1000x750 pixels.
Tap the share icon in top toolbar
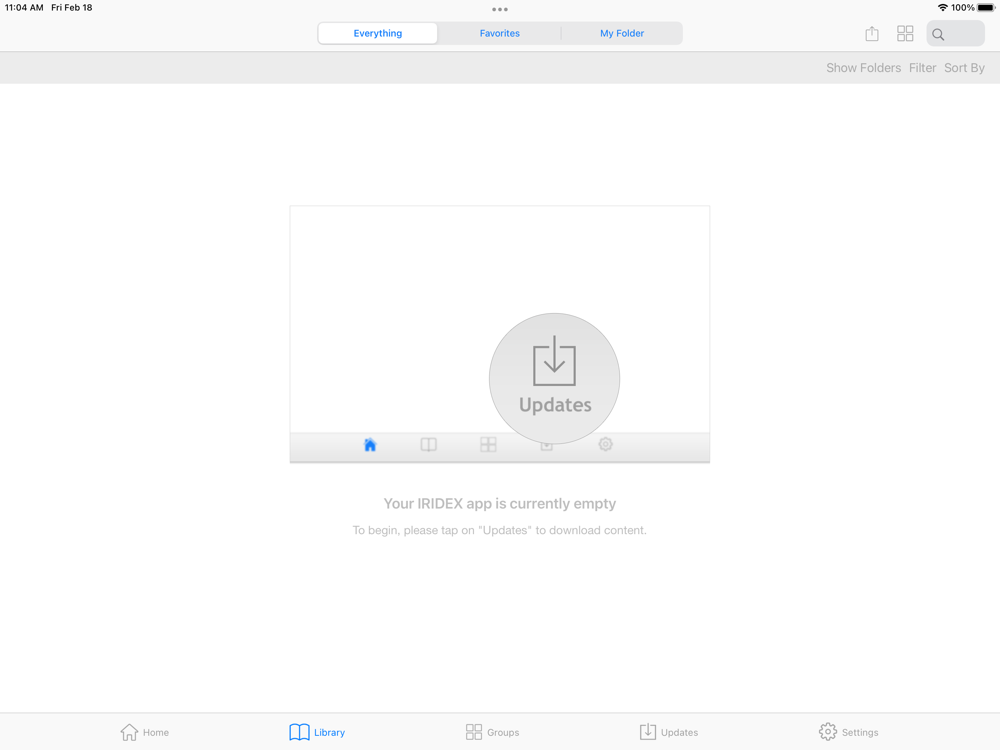[872, 34]
